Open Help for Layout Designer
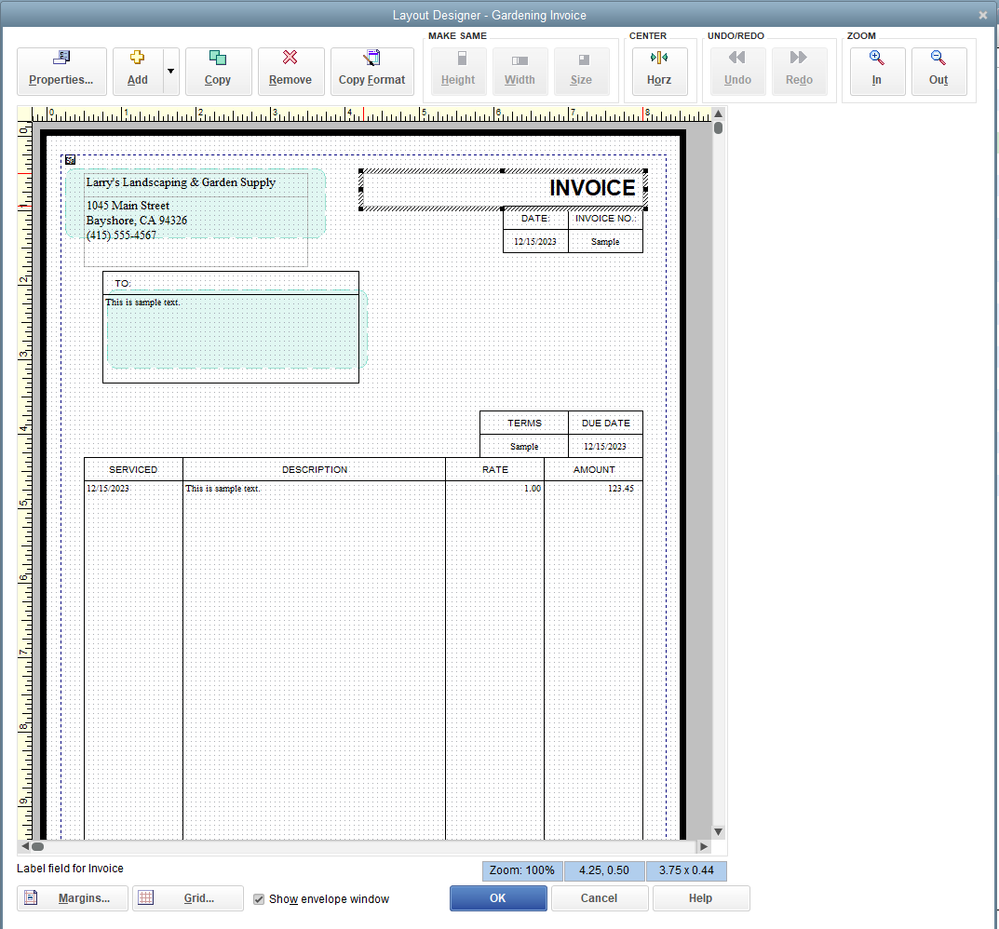This screenshot has width=999, height=929. pyautogui.click(x=700, y=898)
